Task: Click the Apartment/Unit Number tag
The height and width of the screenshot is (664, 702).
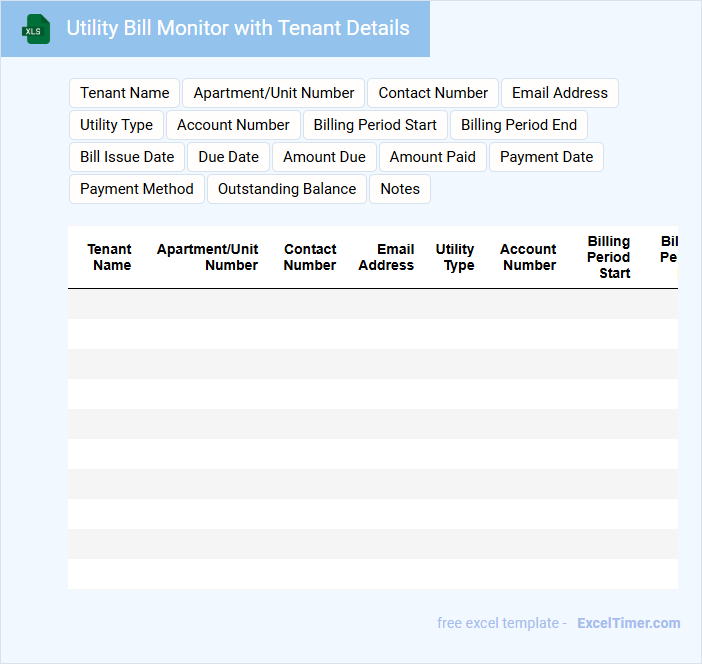Action: point(273,93)
